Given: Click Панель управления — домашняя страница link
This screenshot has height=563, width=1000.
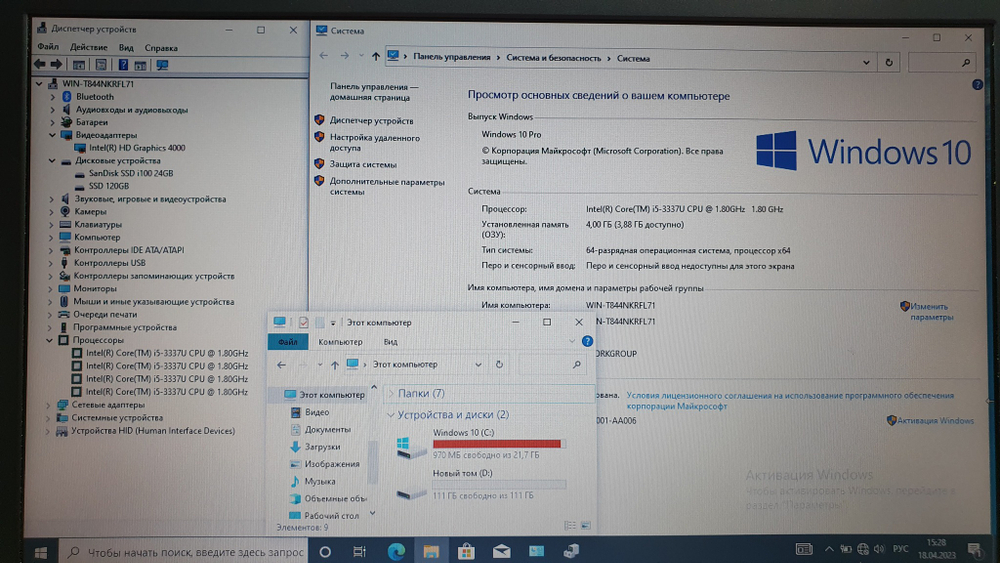Looking at the screenshot, I should click(x=374, y=92).
